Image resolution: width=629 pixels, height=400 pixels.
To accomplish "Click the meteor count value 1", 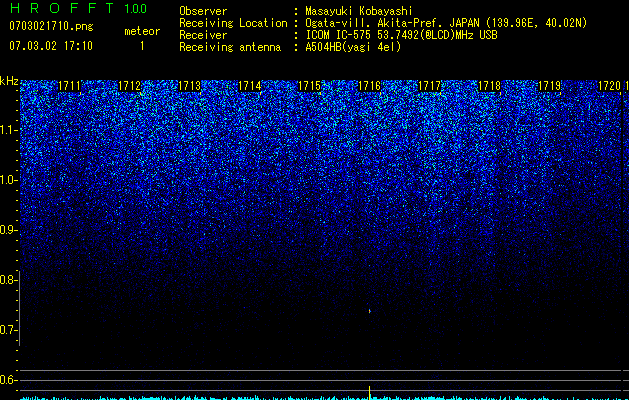I will click(x=142, y=46).
